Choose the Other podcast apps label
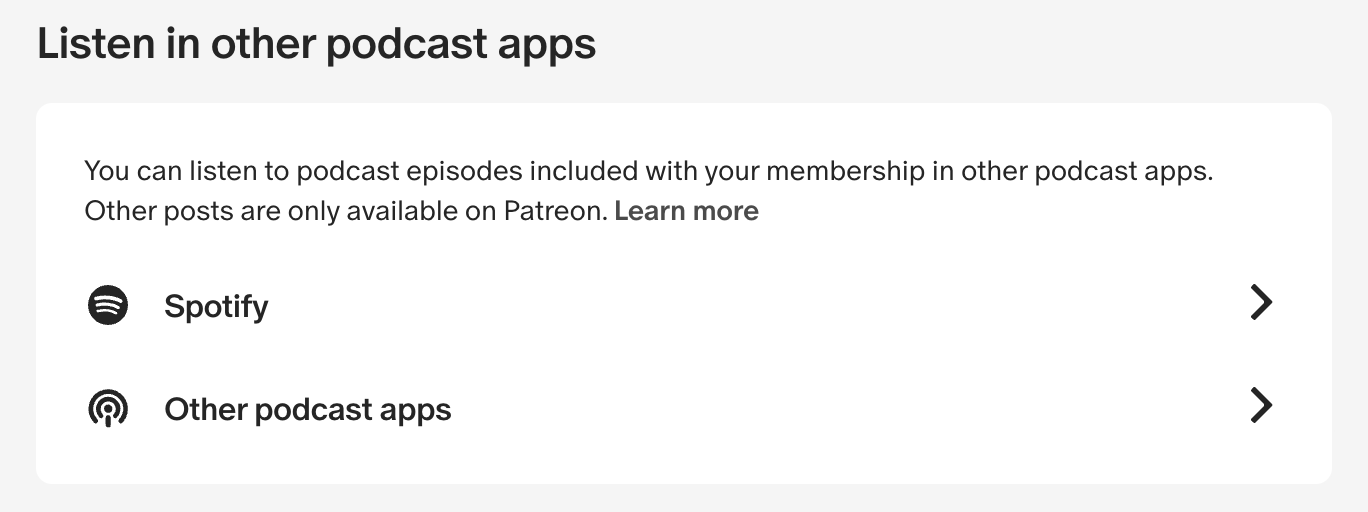 point(307,409)
